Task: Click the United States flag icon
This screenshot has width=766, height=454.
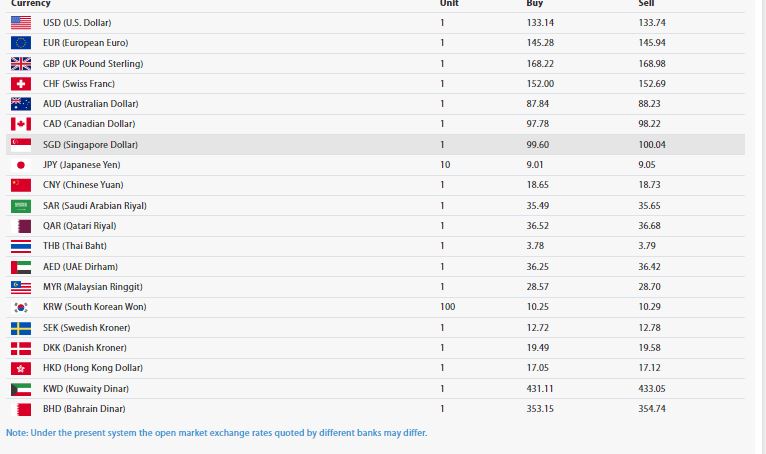Action: point(21,23)
